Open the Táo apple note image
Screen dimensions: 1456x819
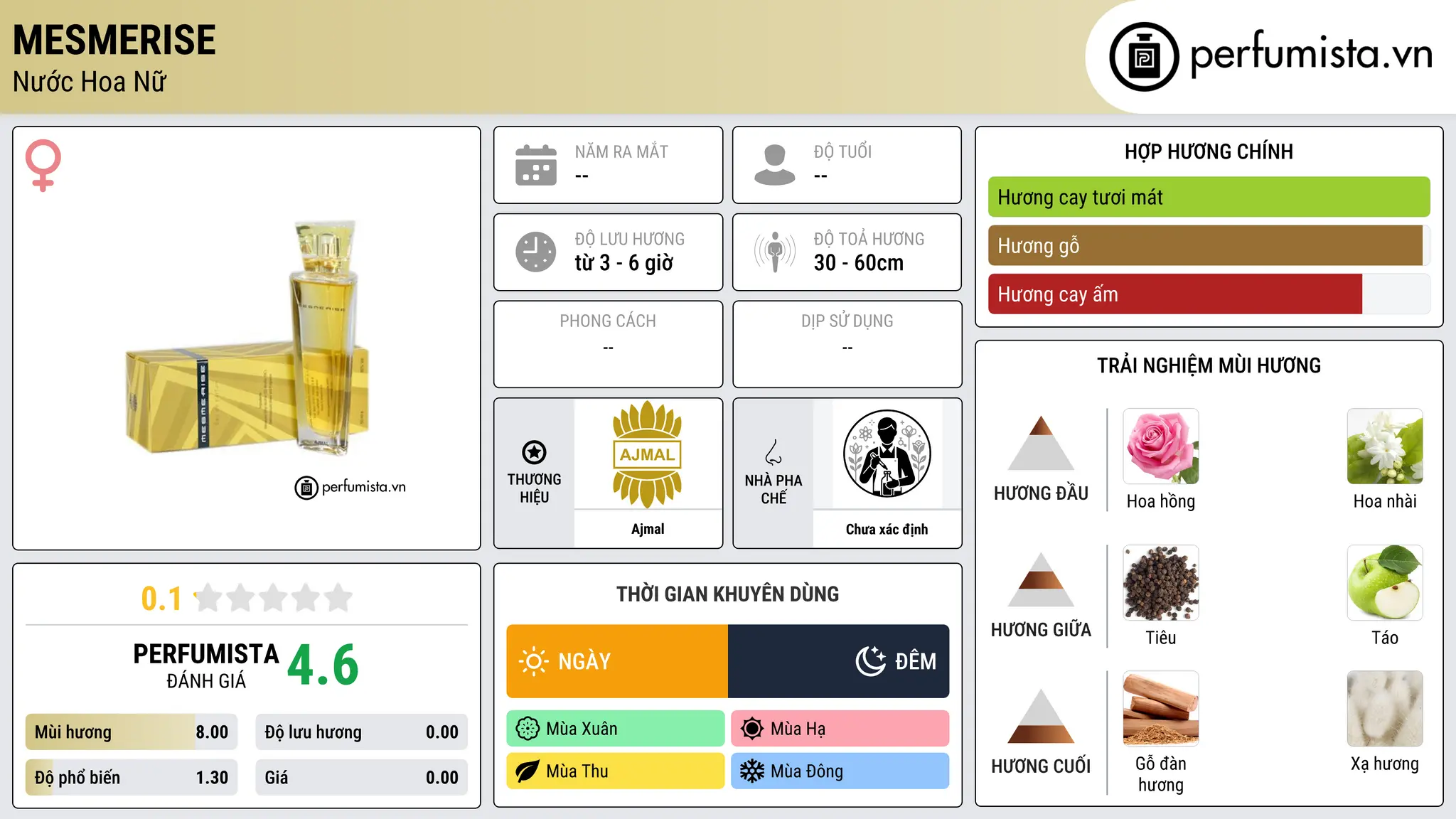(1385, 583)
